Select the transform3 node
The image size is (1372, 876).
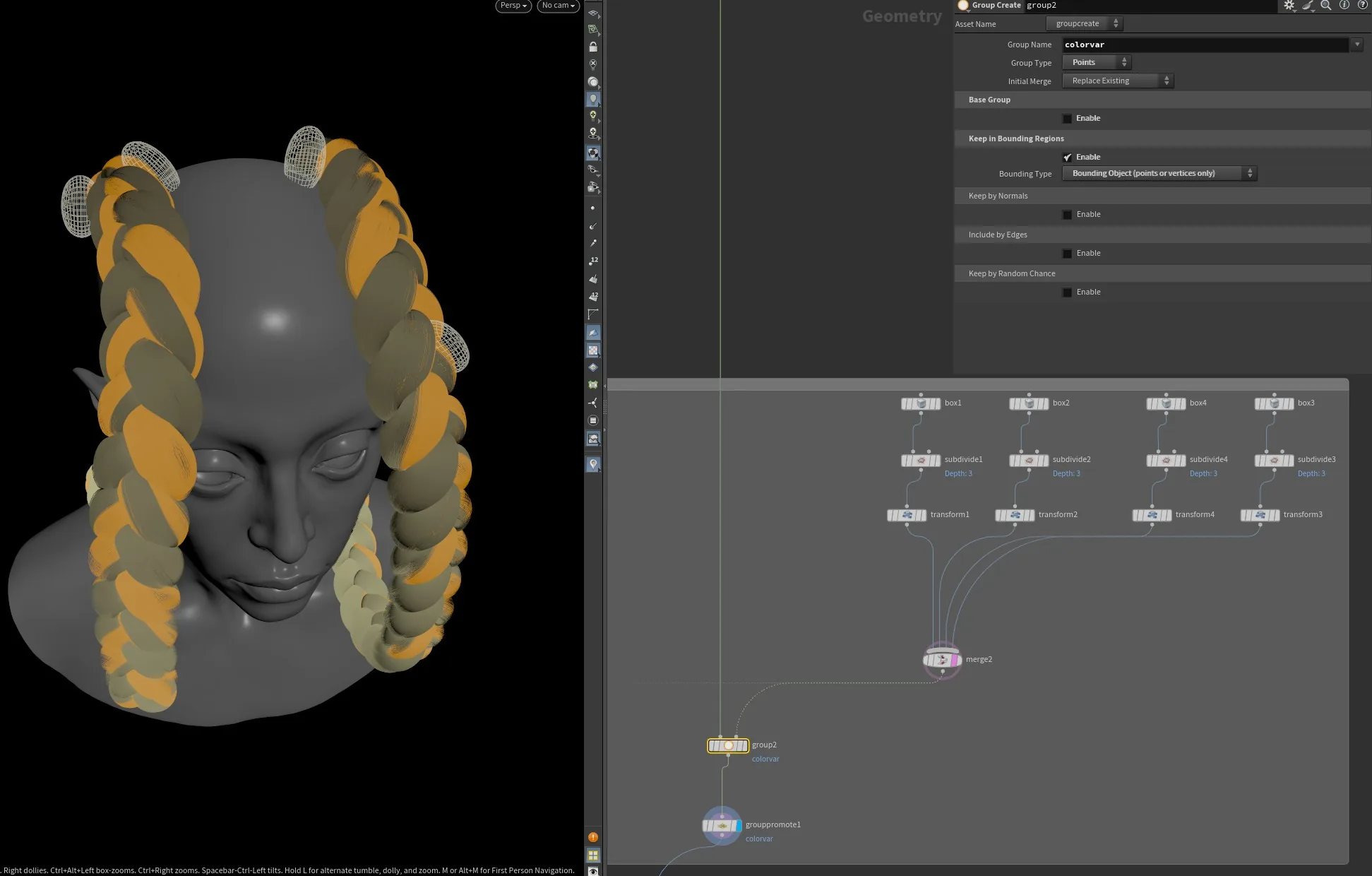(x=1260, y=516)
